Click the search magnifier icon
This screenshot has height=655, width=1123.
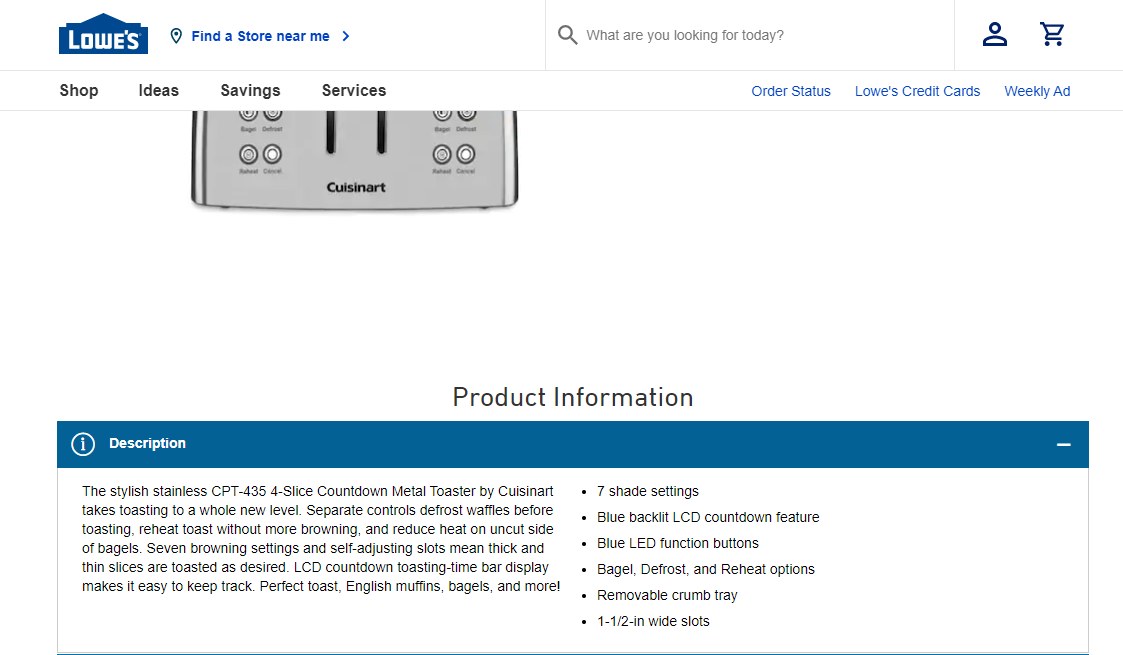(x=567, y=35)
